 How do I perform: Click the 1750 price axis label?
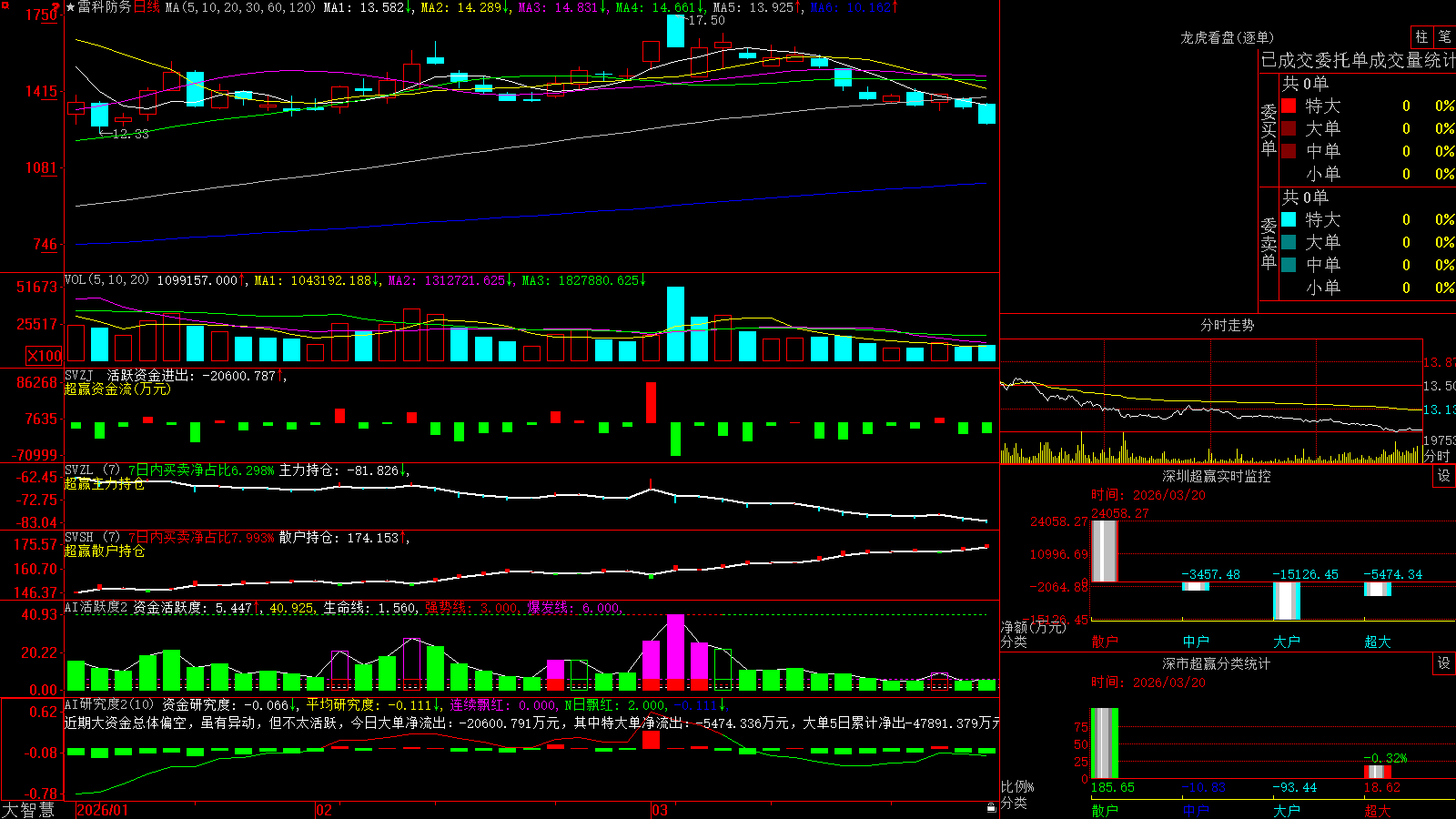point(42,15)
